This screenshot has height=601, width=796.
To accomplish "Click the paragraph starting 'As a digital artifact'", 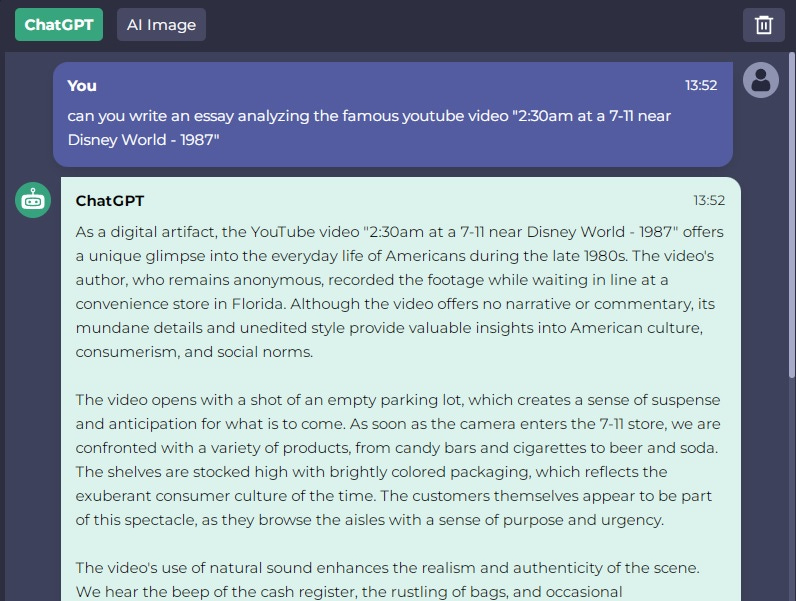I will pos(400,292).
